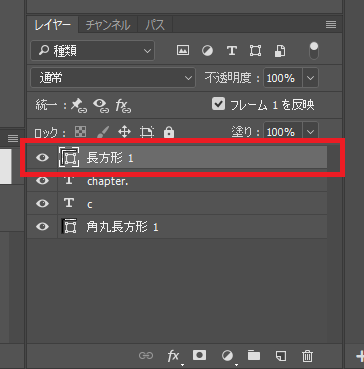Expand the 不透明度 opacity arrow
Image resolution: width=364 pixels, height=369 pixels.
click(310, 78)
